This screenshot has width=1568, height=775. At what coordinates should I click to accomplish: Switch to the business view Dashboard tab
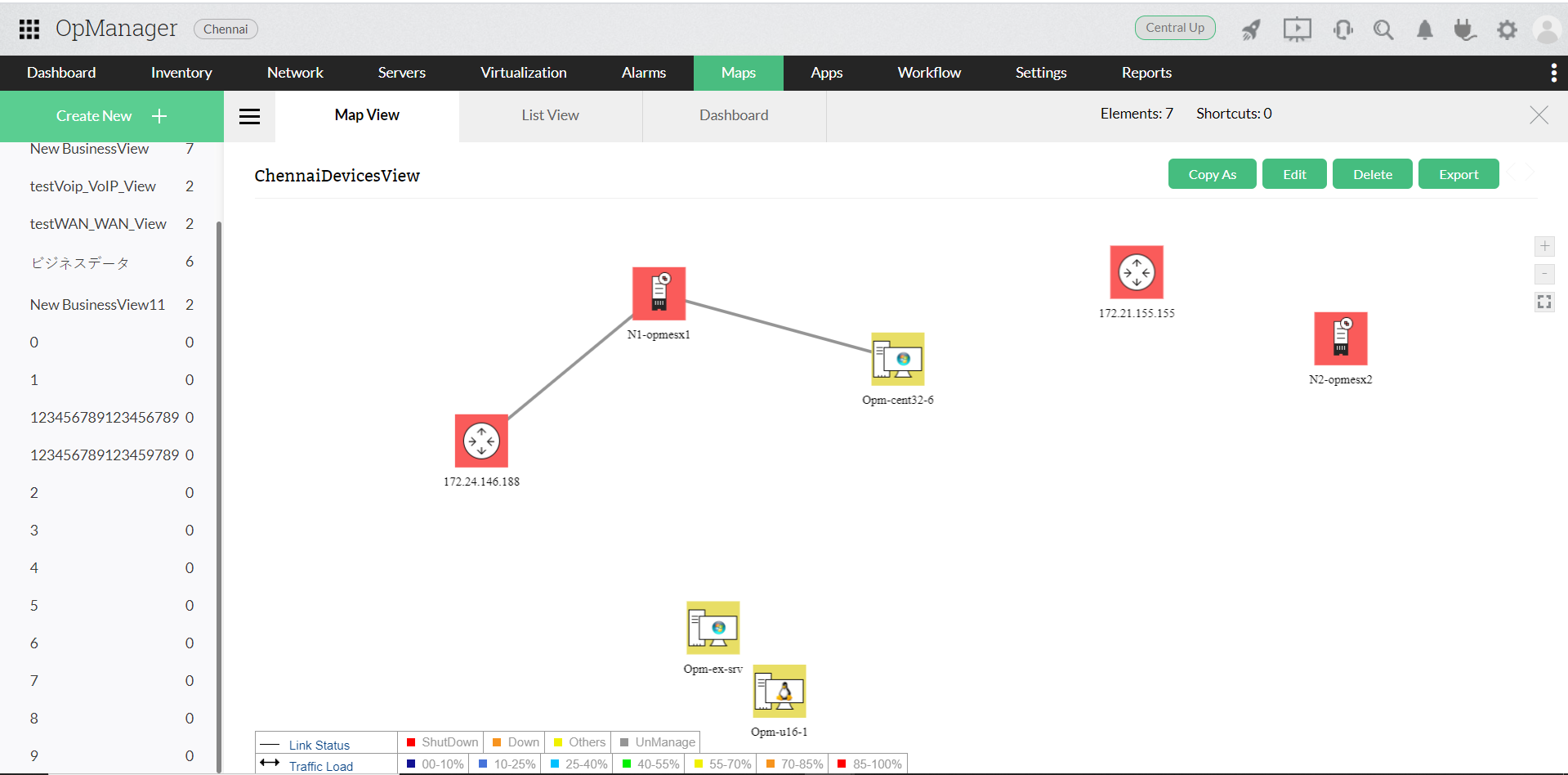(734, 115)
